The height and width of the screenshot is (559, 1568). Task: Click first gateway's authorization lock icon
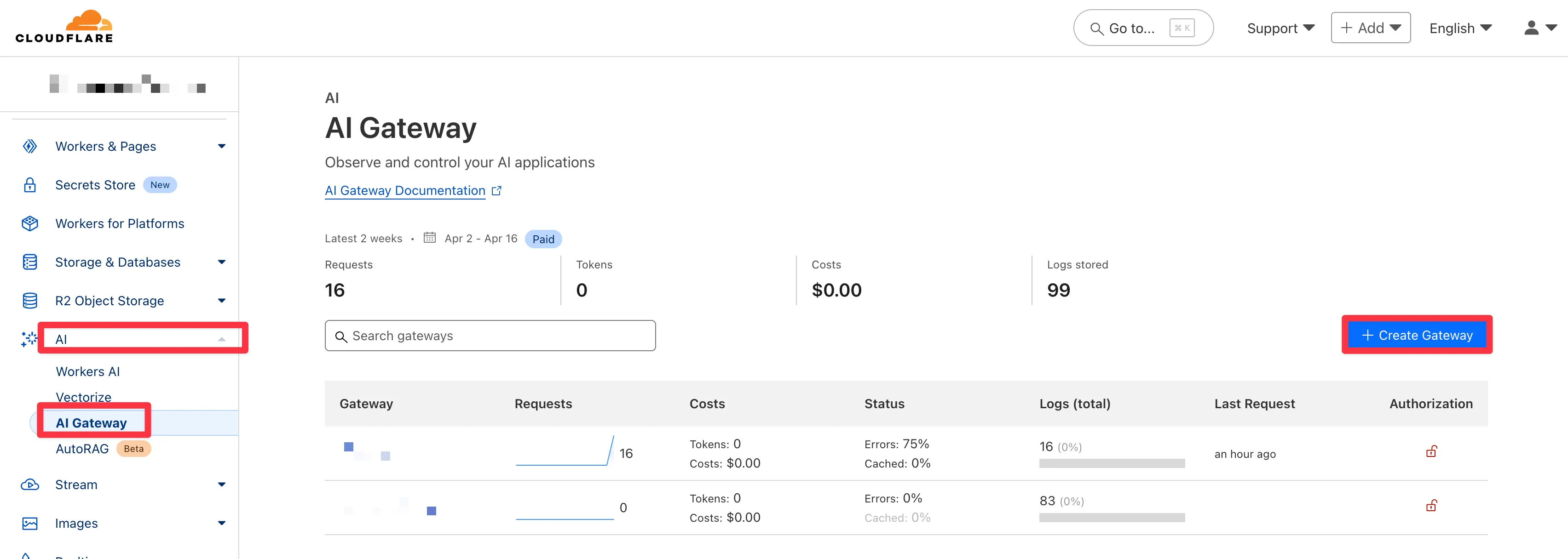[x=1431, y=451]
